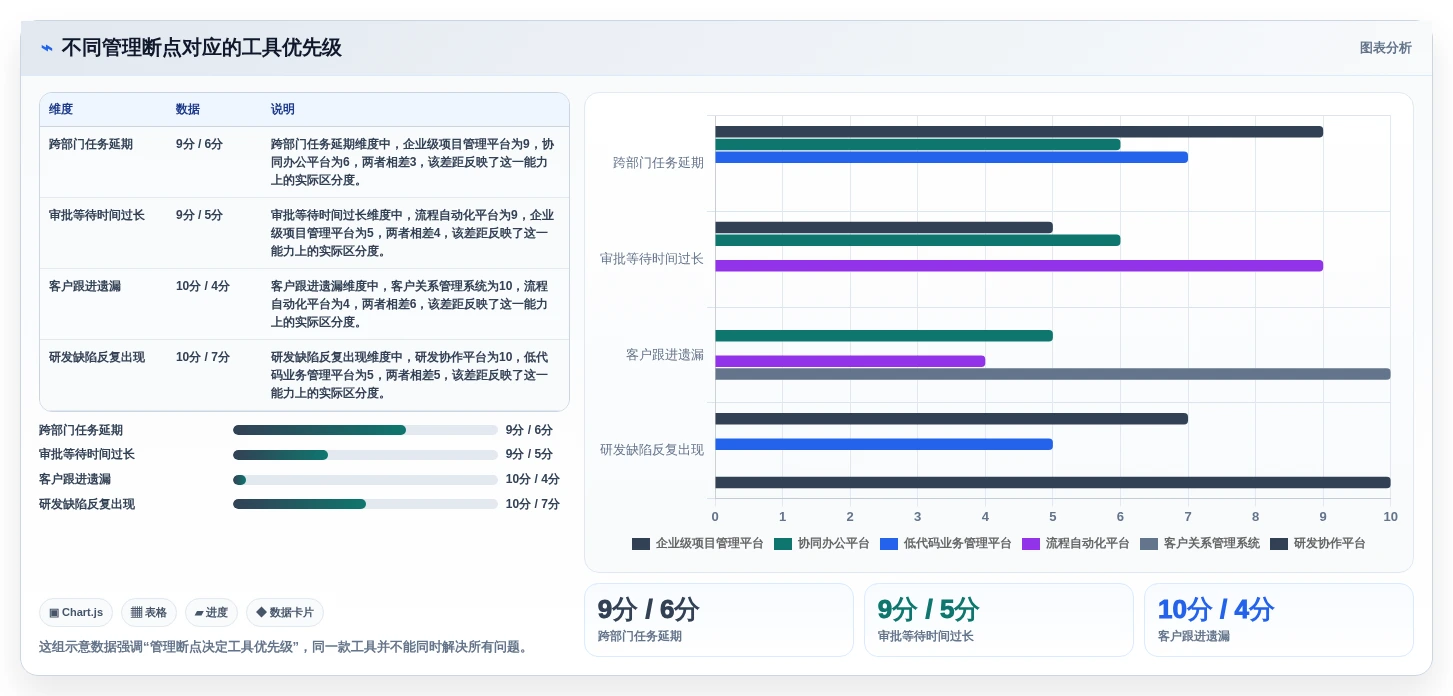The image size is (1453, 696).
Task: Click the 审批等待时间过长 row description text
Action: (x=412, y=233)
